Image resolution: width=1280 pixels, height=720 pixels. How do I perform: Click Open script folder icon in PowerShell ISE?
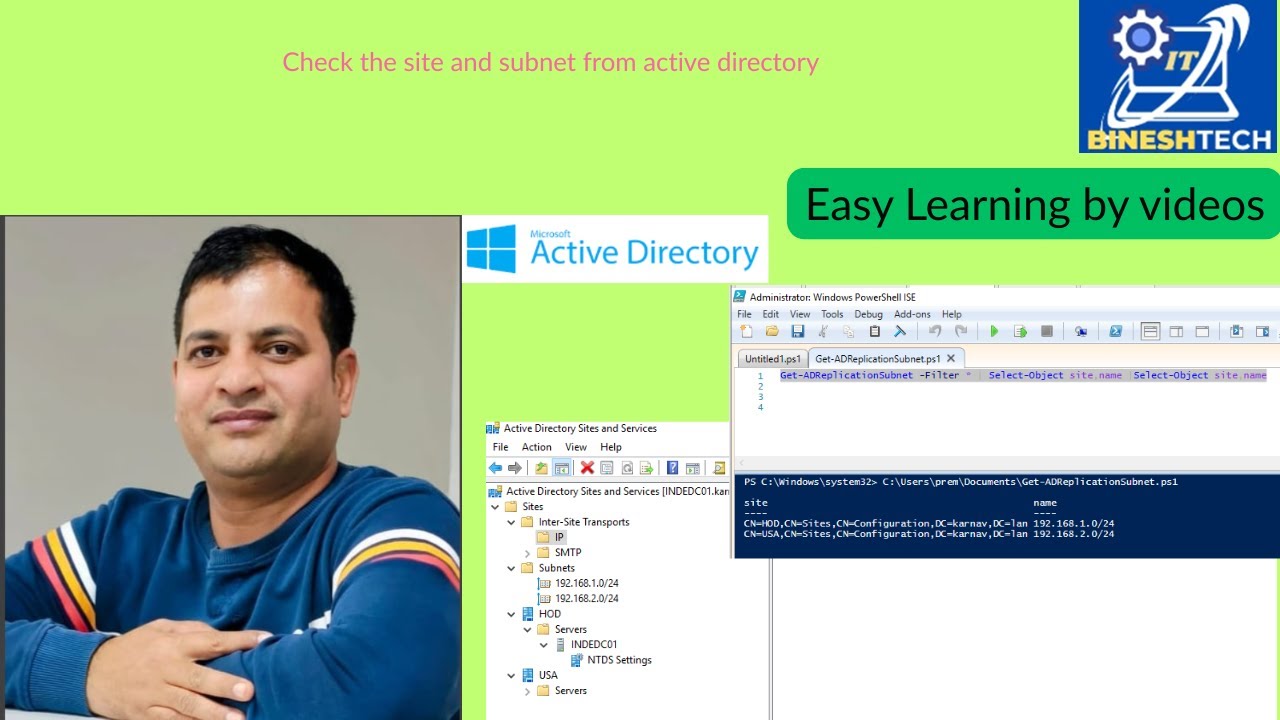[772, 331]
